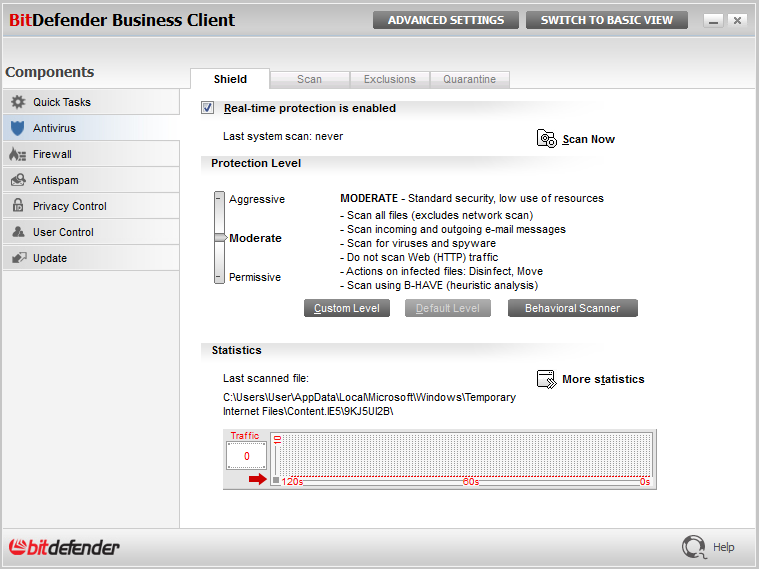
Task: Click the 'Do not scan Web (HTTP) traffic' line
Action: (x=419, y=257)
